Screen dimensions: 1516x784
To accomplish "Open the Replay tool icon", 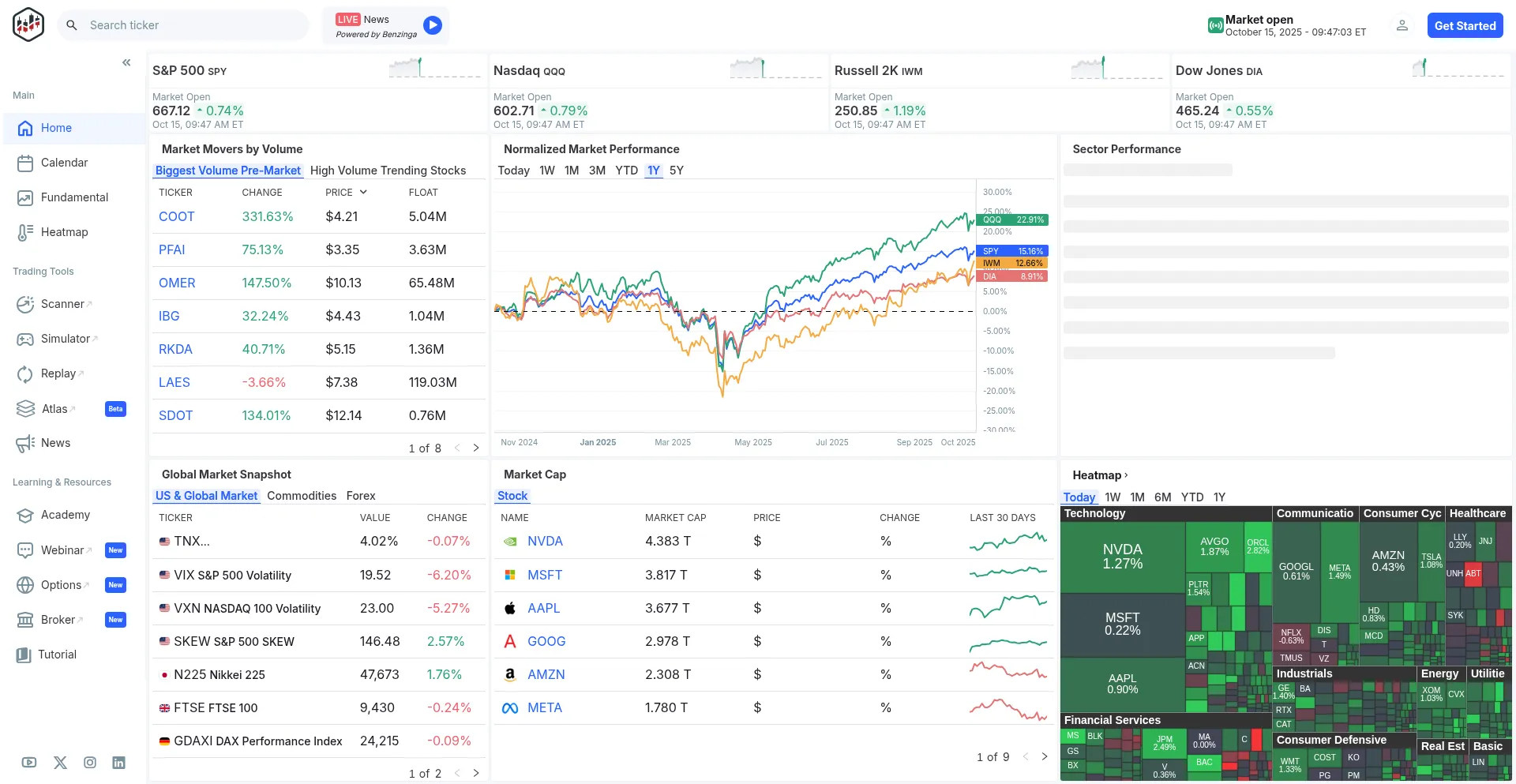I will point(25,373).
